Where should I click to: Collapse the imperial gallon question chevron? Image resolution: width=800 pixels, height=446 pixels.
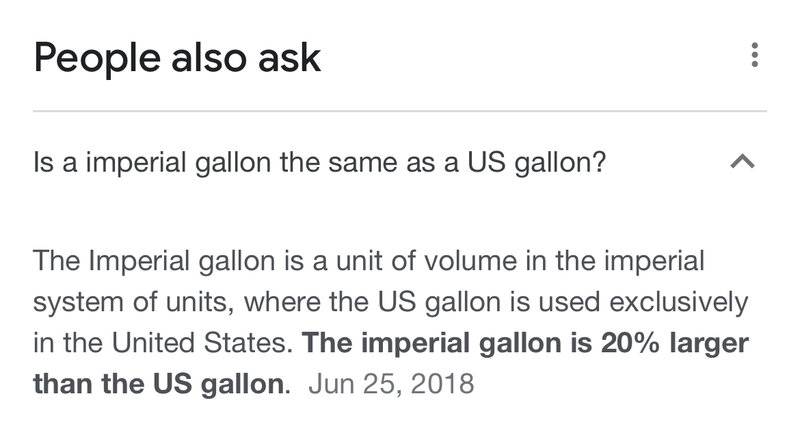(743, 162)
